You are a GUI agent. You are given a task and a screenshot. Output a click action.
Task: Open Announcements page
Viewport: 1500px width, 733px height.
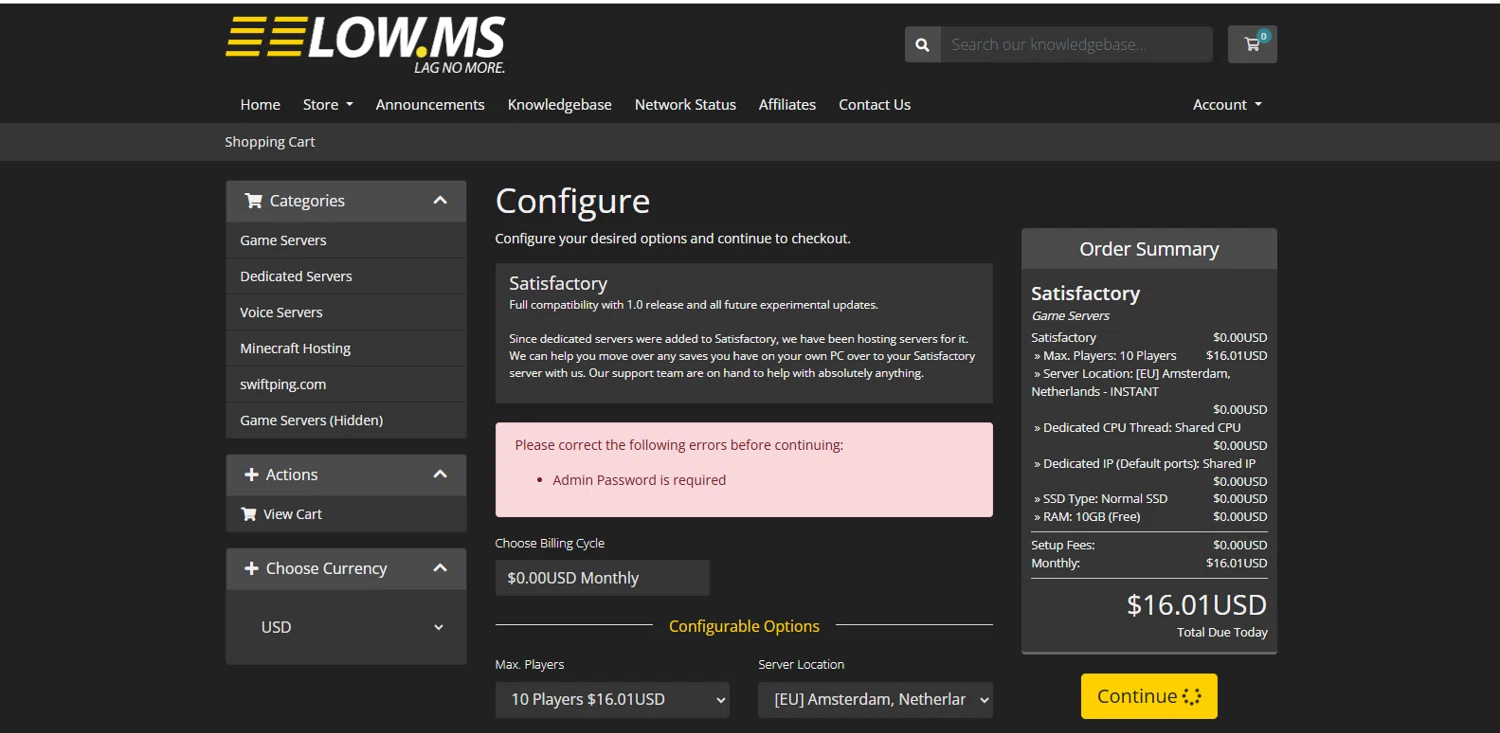pyautogui.click(x=430, y=105)
